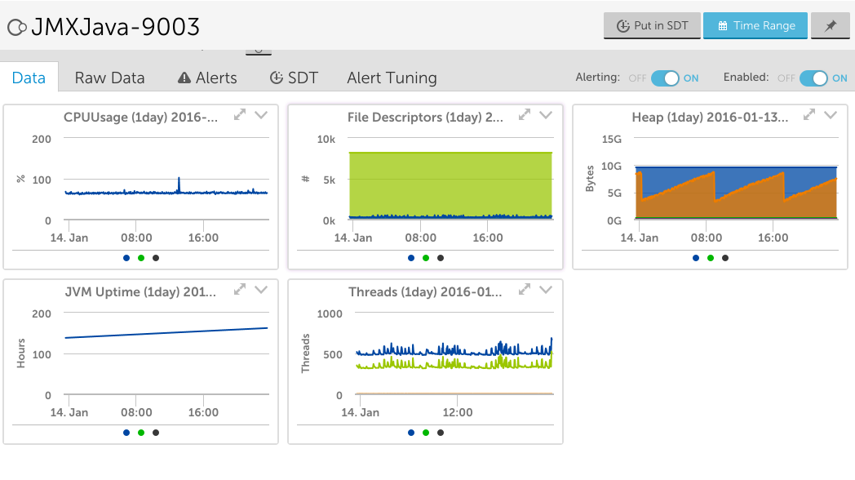Image resolution: width=855 pixels, height=480 pixels.
Task: Open the Heap graph options chevron
Action: click(830, 115)
